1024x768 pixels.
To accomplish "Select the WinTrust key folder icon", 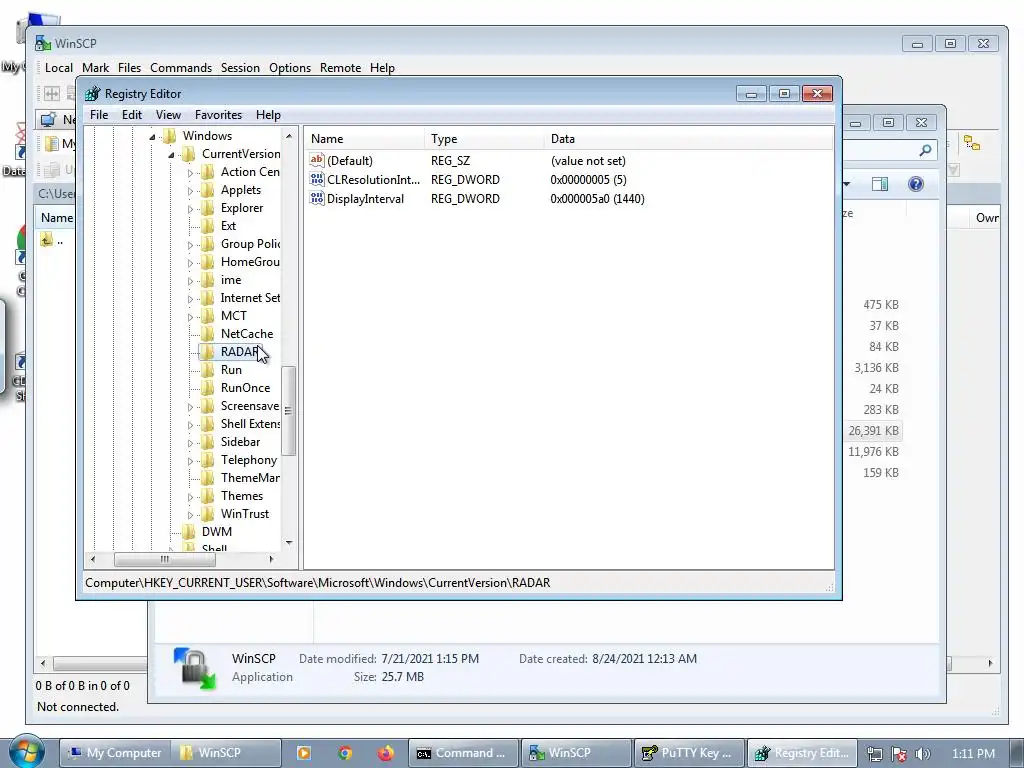I will pyautogui.click(x=207, y=513).
